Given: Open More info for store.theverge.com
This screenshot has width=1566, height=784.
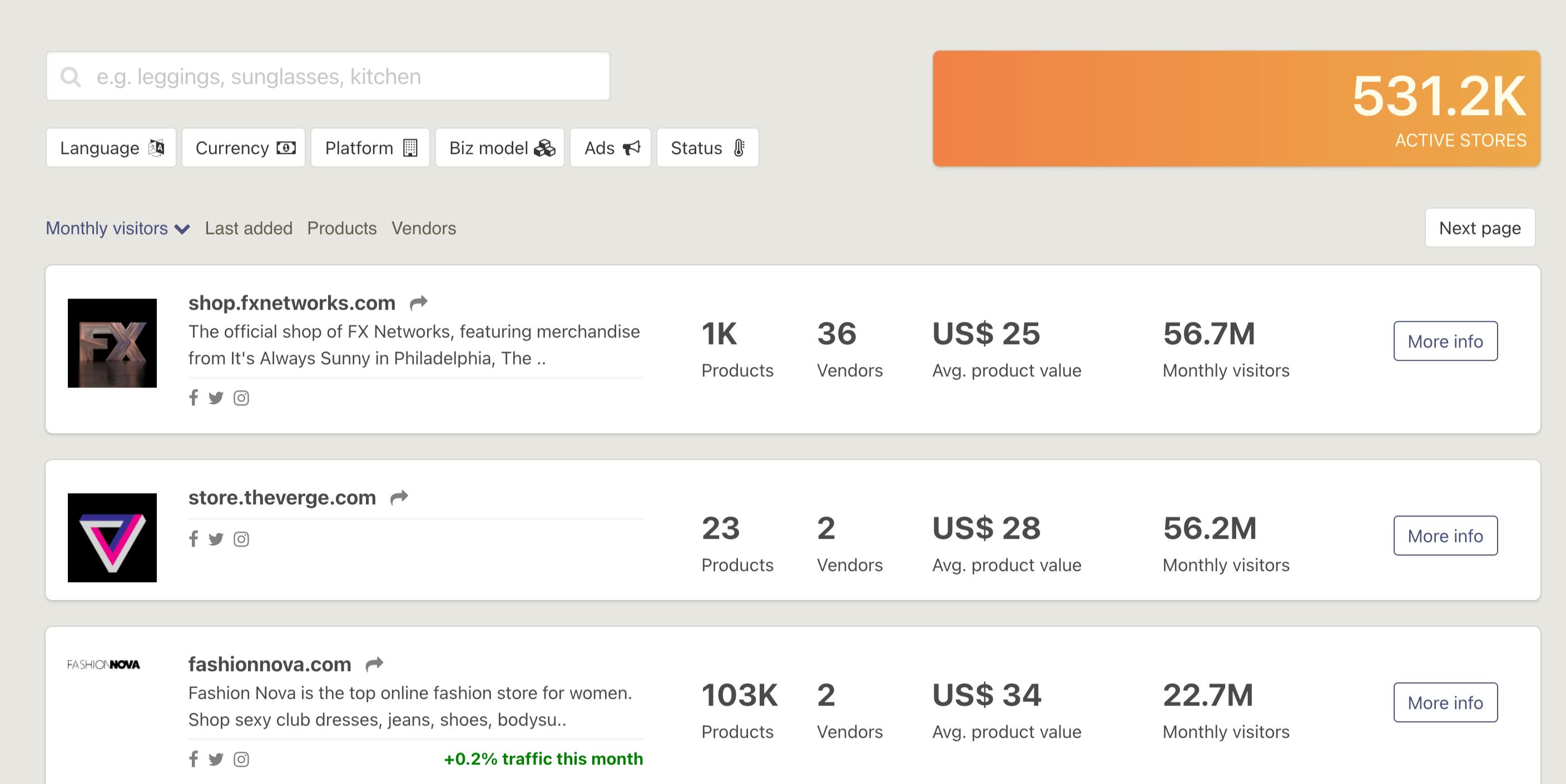Looking at the screenshot, I should pyautogui.click(x=1446, y=535).
